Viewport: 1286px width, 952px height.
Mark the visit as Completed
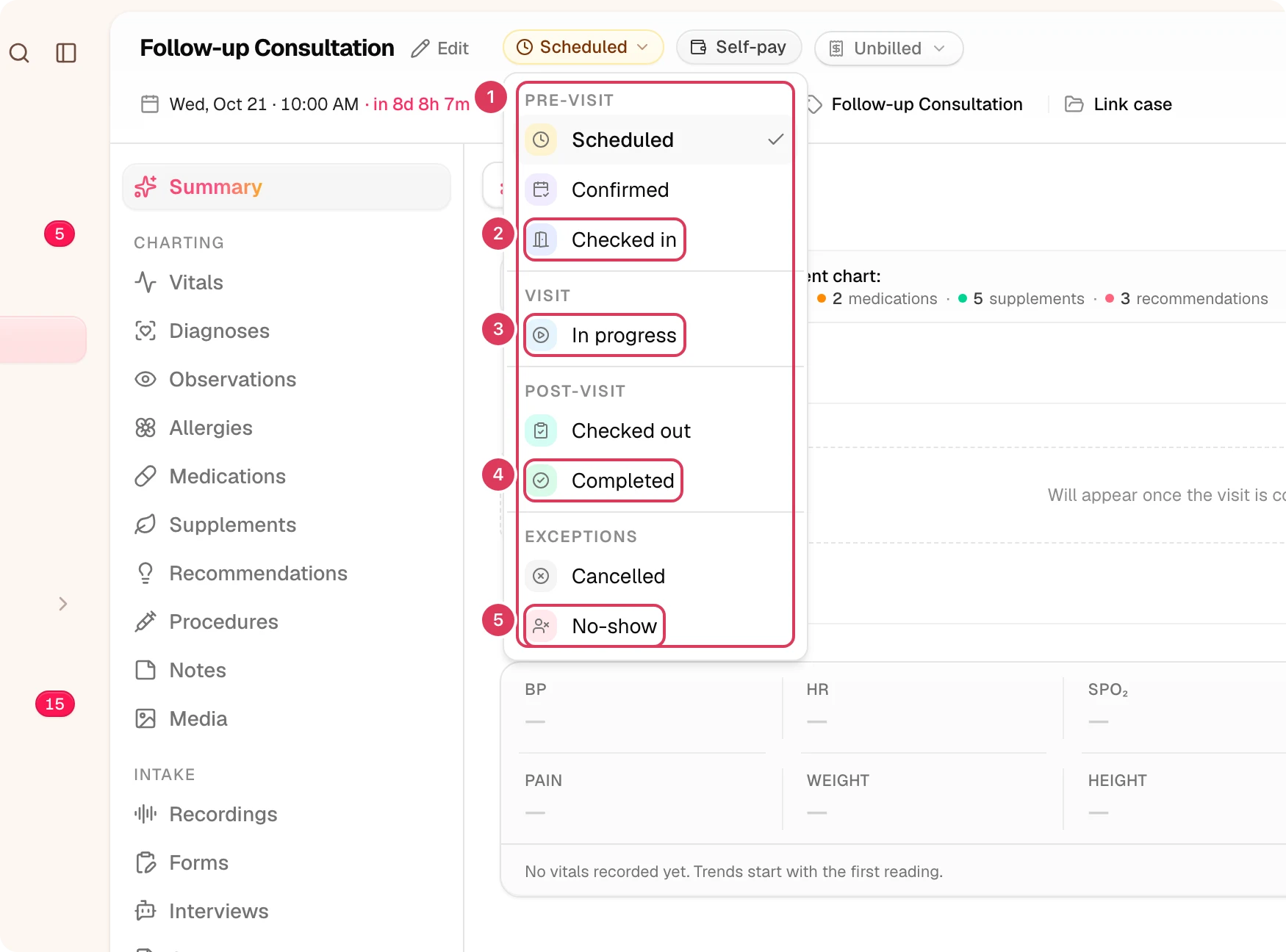click(655, 480)
